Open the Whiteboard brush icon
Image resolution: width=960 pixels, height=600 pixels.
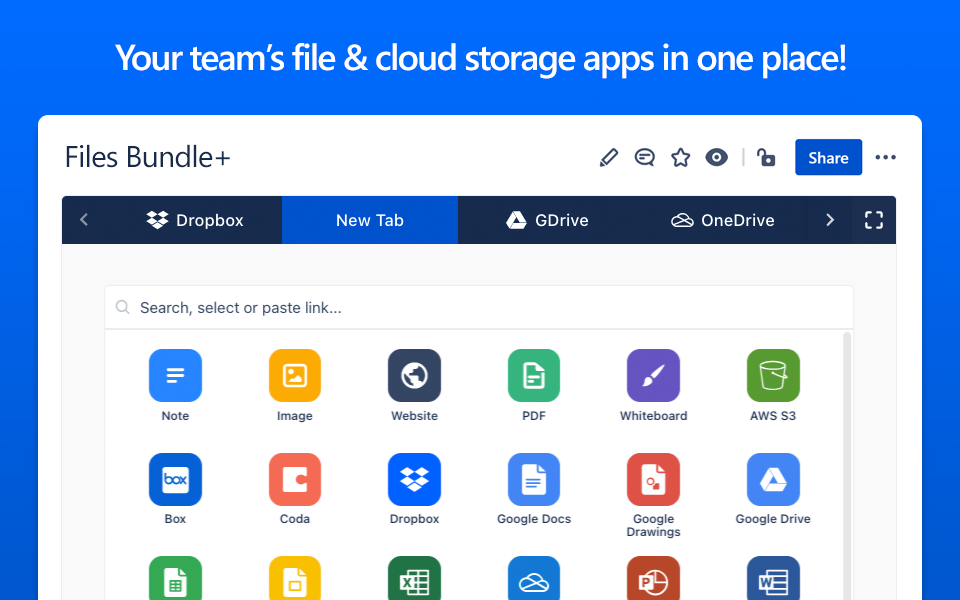(x=653, y=375)
